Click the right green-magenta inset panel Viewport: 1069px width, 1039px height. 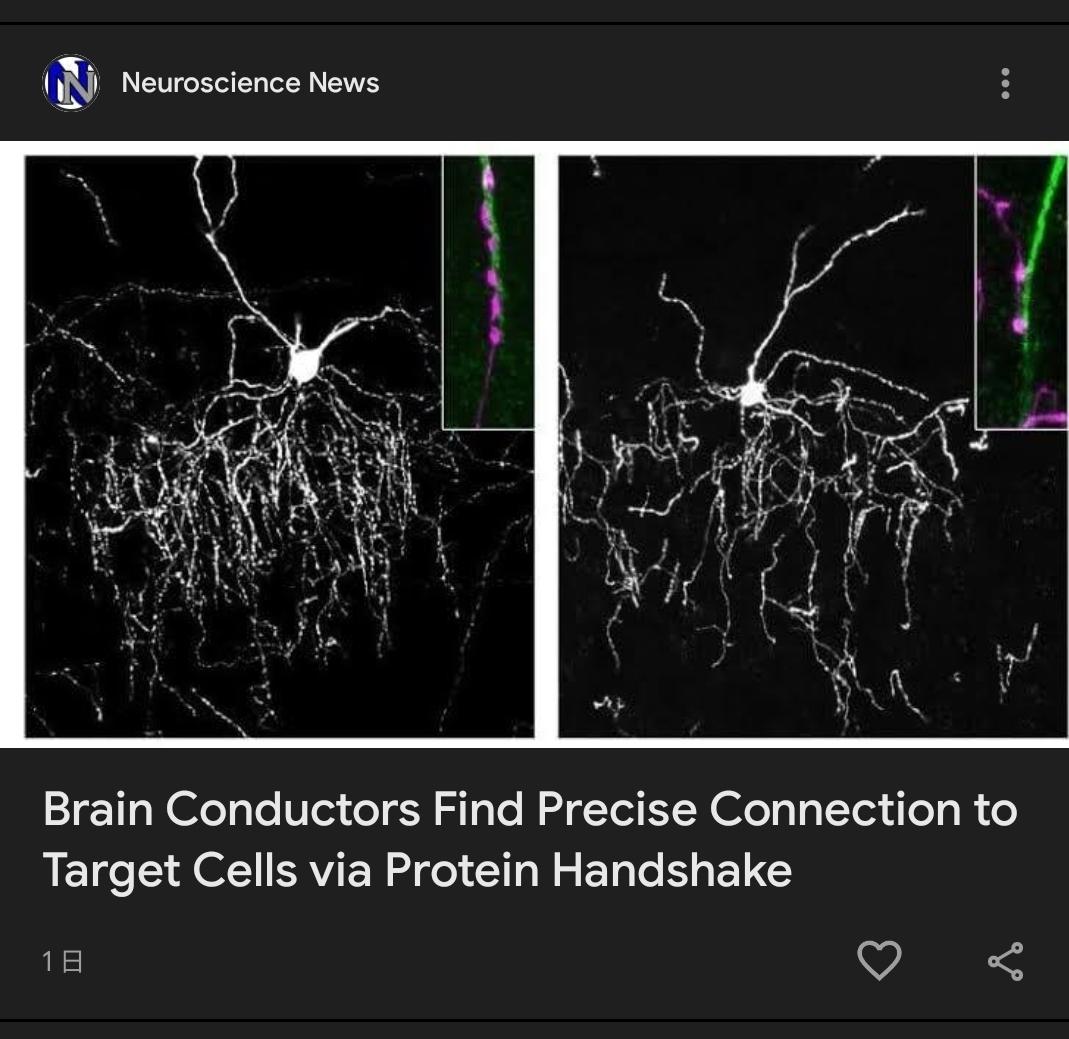coord(1022,292)
